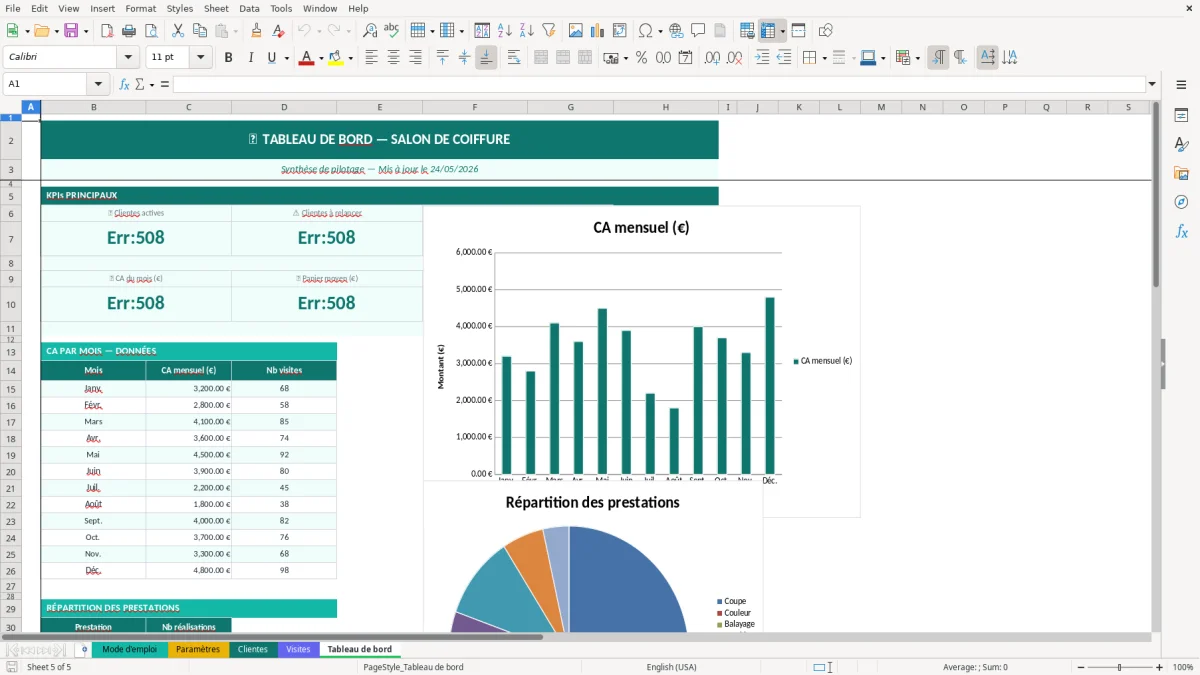Screen dimensions: 1200x675
Task: Switch to the Mode d'emploi sheet tab
Action: point(129,649)
